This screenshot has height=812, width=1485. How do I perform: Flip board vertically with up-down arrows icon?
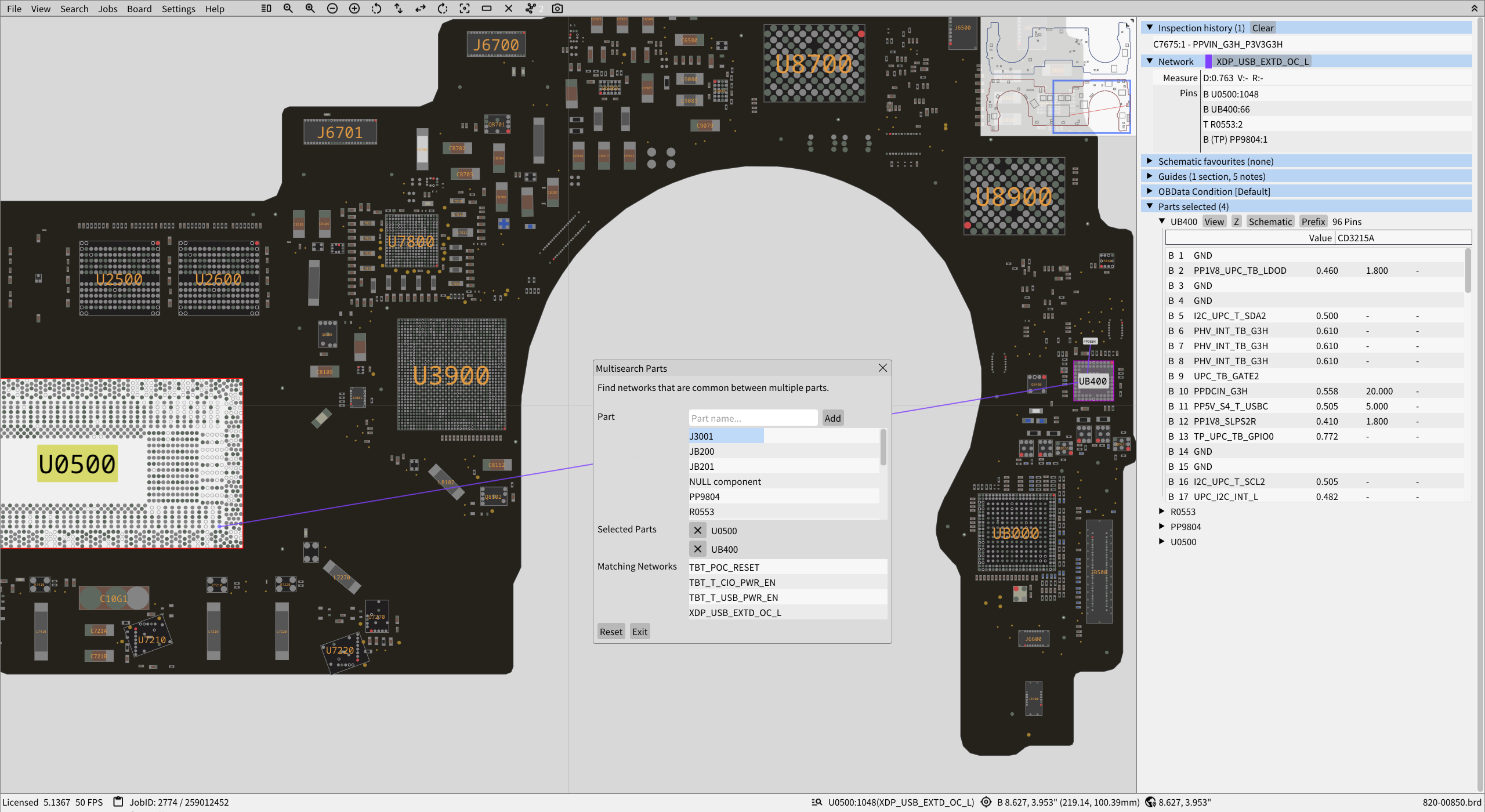click(399, 8)
